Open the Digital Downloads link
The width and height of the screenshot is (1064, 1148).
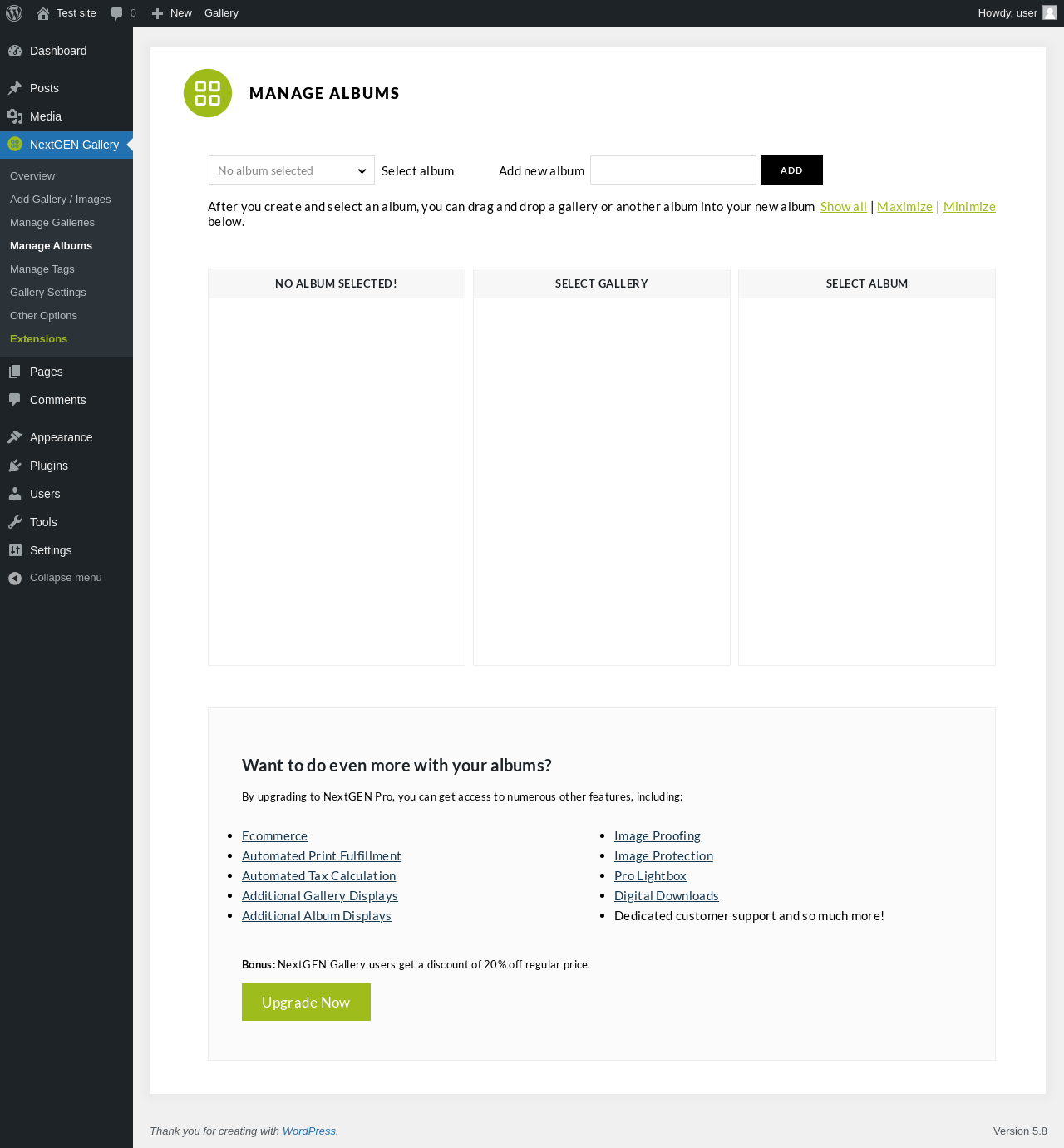coord(667,896)
